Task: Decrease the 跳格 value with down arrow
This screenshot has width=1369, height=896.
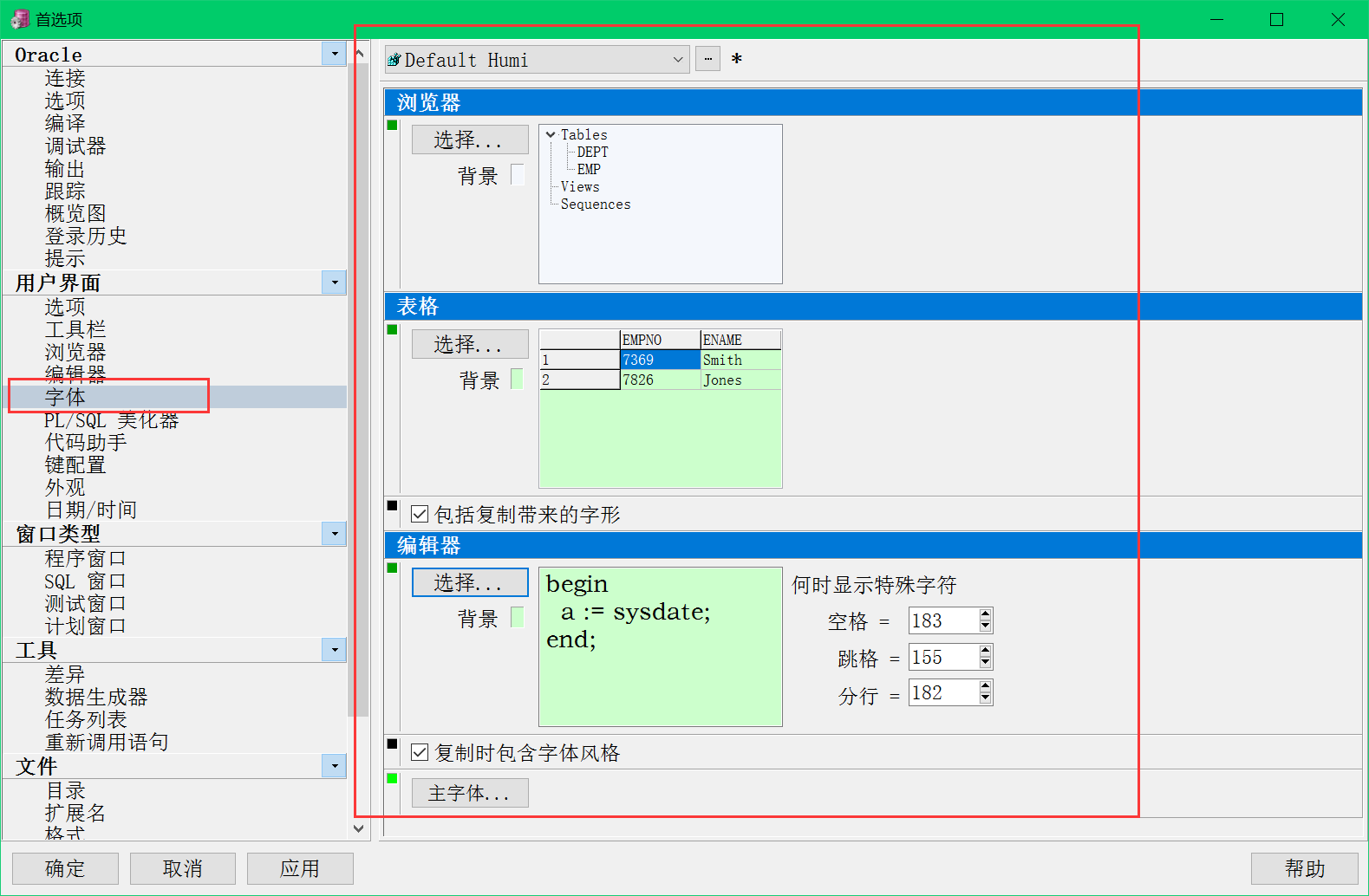Action: click(x=985, y=663)
